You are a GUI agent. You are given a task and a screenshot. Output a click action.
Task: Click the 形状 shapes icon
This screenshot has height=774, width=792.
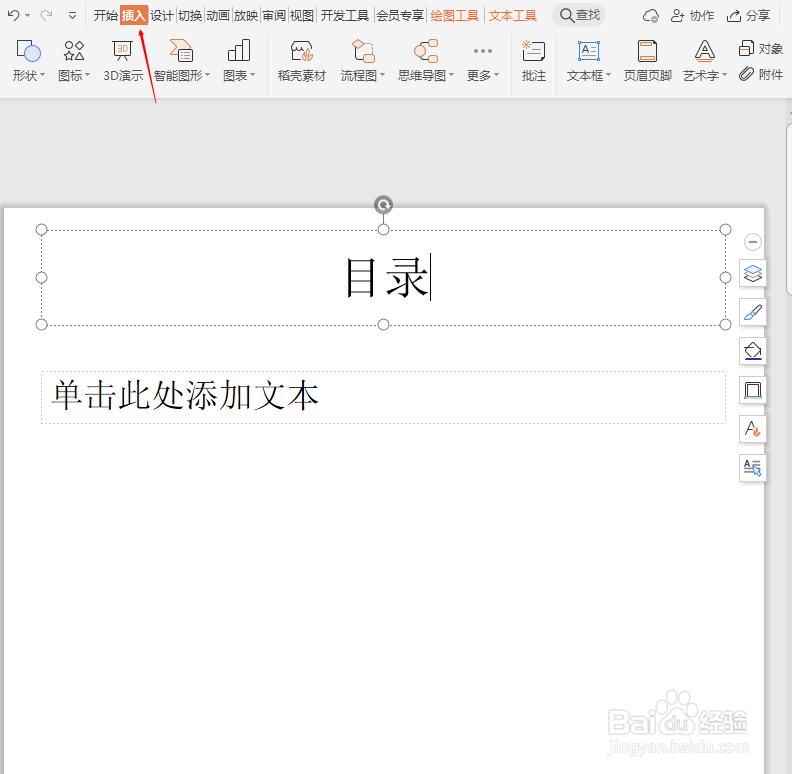(28, 51)
